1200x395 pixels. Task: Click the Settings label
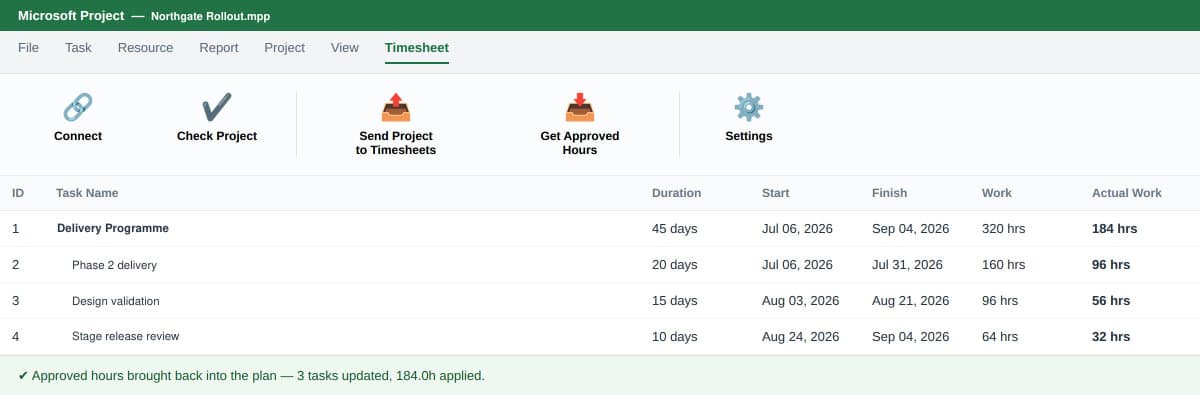click(x=749, y=136)
